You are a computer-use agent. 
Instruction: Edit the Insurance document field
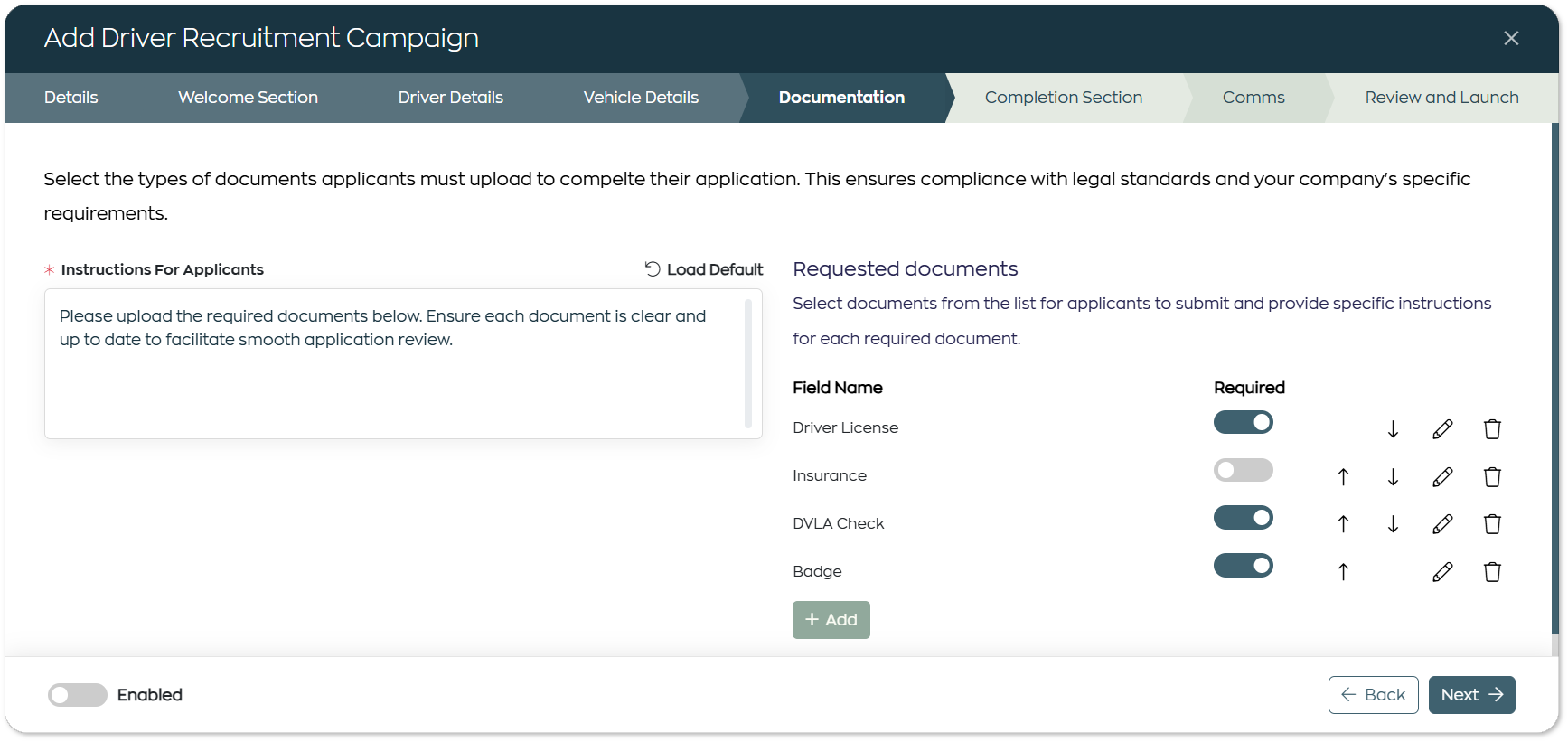(x=1442, y=477)
